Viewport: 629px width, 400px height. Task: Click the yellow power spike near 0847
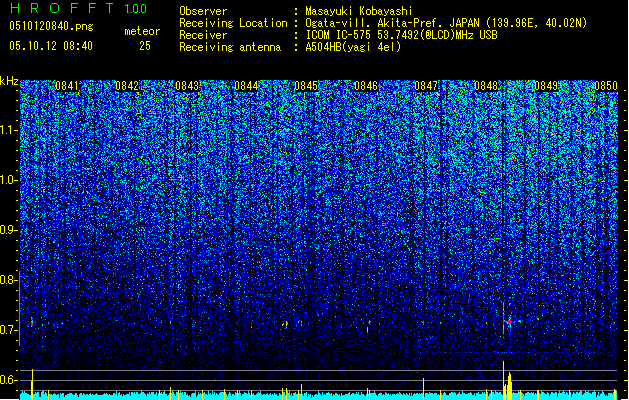pos(424,388)
